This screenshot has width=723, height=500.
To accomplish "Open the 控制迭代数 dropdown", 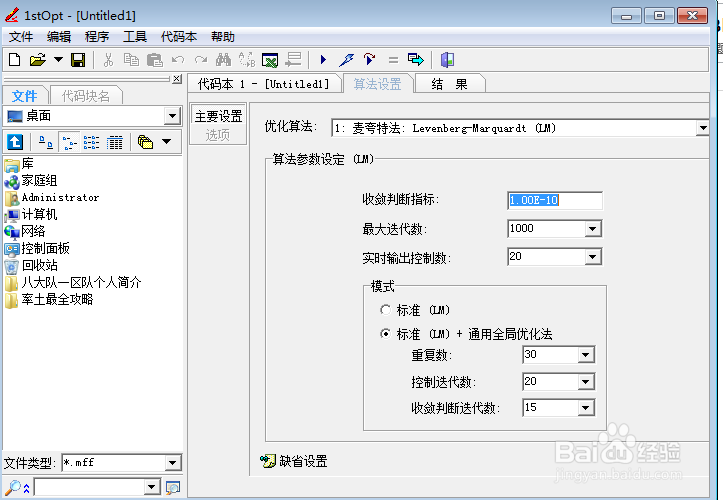I will (586, 381).
